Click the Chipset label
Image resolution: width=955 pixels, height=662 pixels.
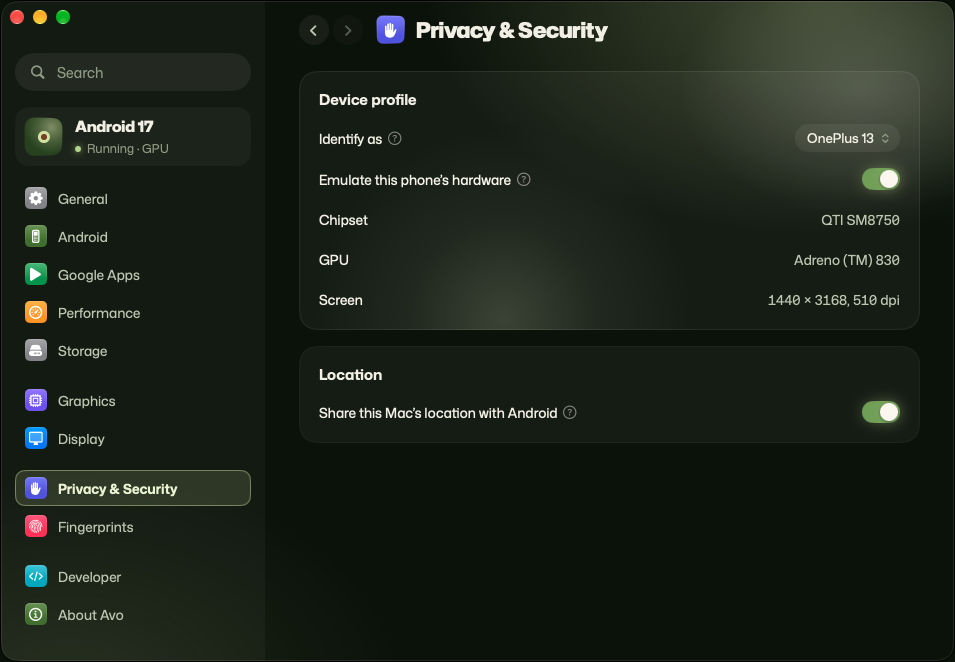click(343, 220)
